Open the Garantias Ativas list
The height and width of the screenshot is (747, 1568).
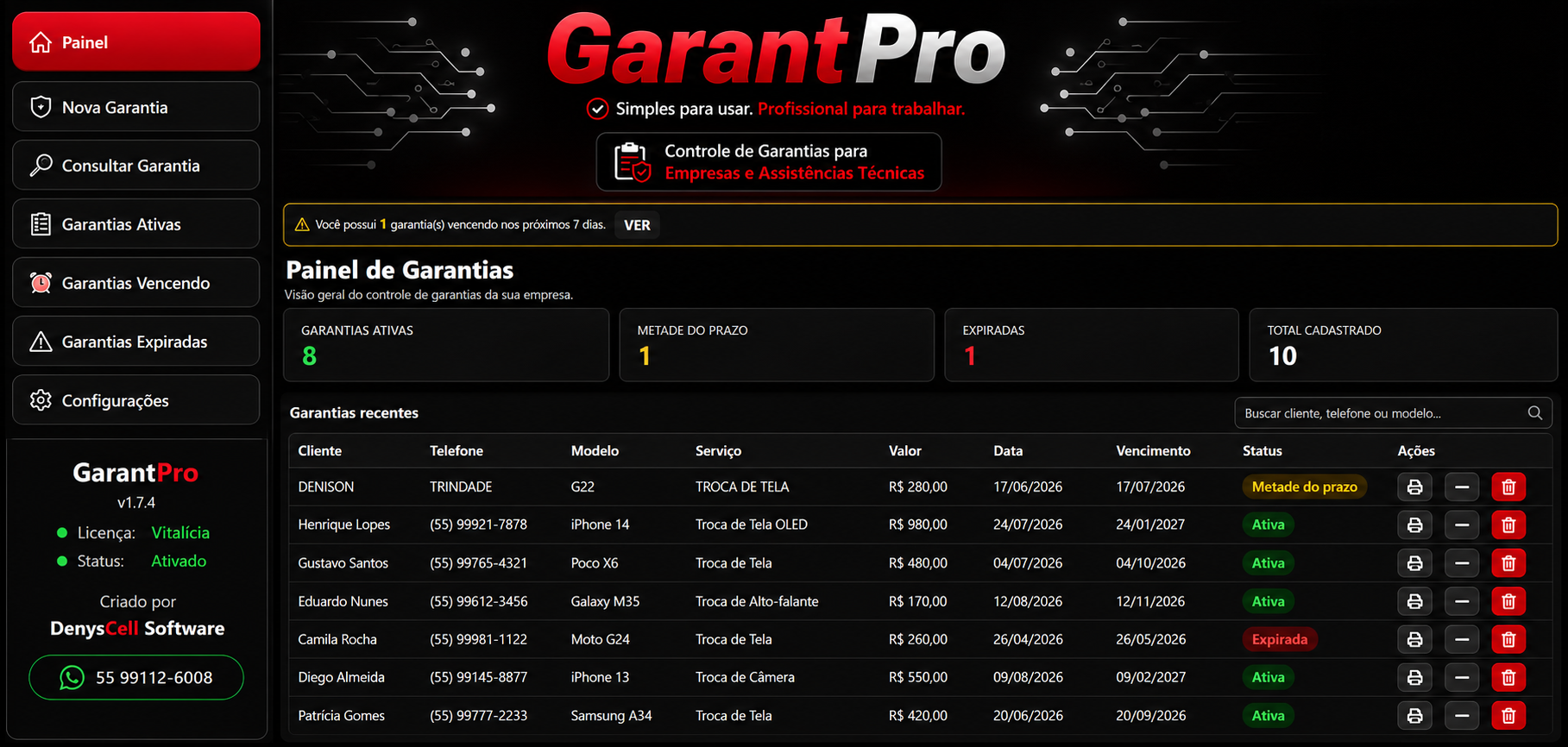136,224
